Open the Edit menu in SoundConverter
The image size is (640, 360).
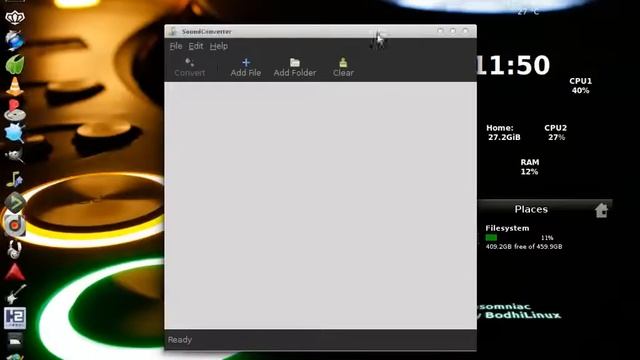[196, 46]
